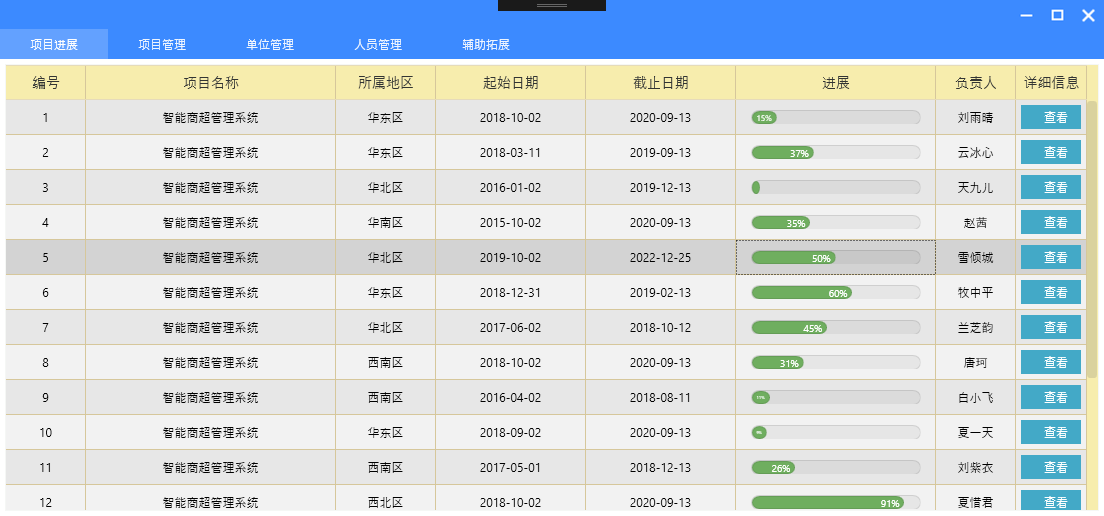Click the 50% progress bar
Image resolution: width=1104 pixels, height=516 pixels.
tap(835, 258)
